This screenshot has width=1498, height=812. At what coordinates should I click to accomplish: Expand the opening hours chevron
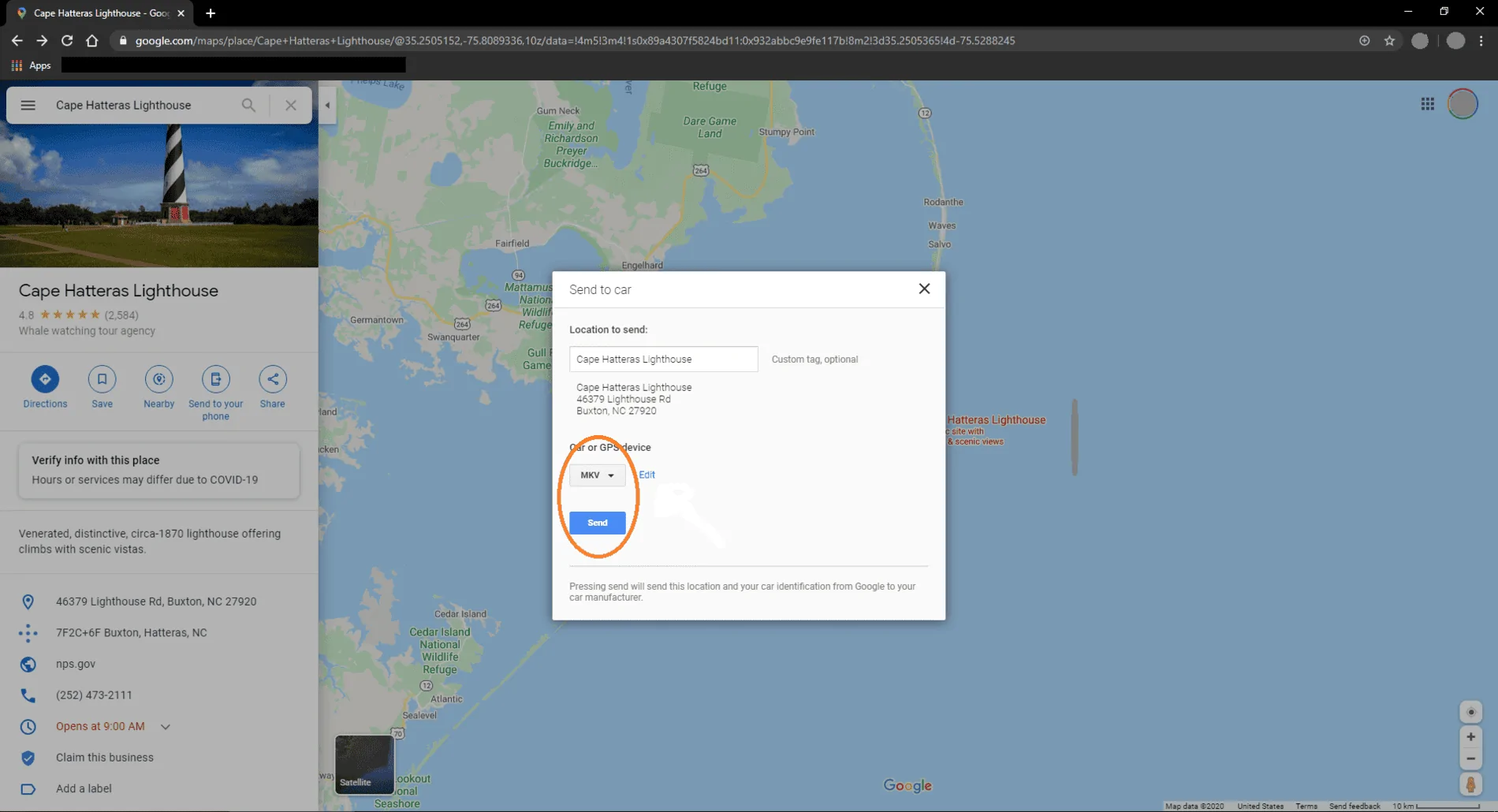coord(166,727)
